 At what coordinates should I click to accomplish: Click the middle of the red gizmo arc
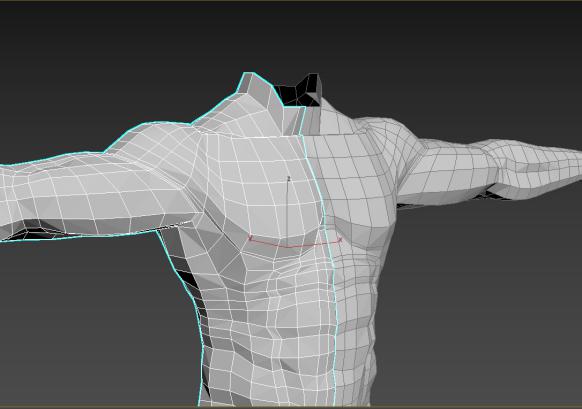point(295,246)
